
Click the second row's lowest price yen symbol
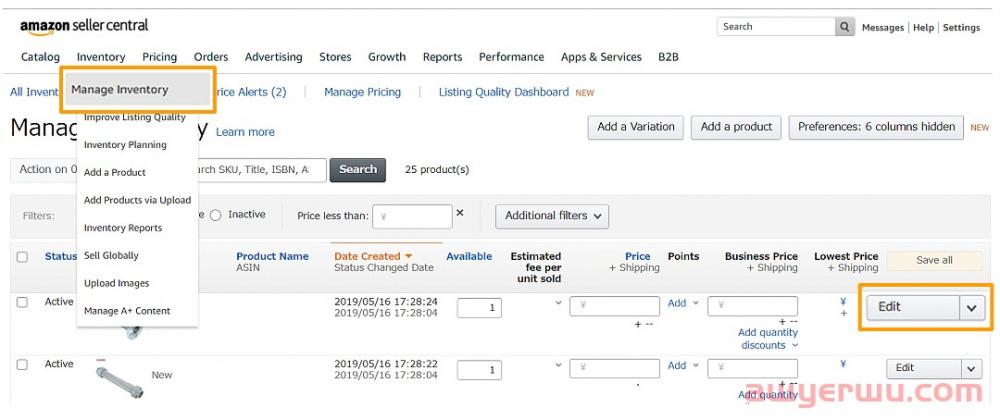[843, 364]
